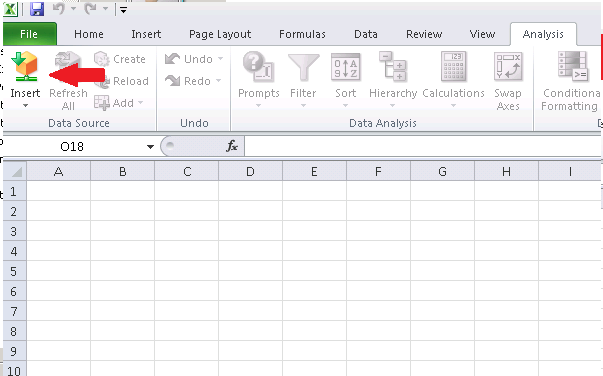This screenshot has width=603, height=376.
Task: Click the Name Box showing O18
Action: [x=72, y=146]
